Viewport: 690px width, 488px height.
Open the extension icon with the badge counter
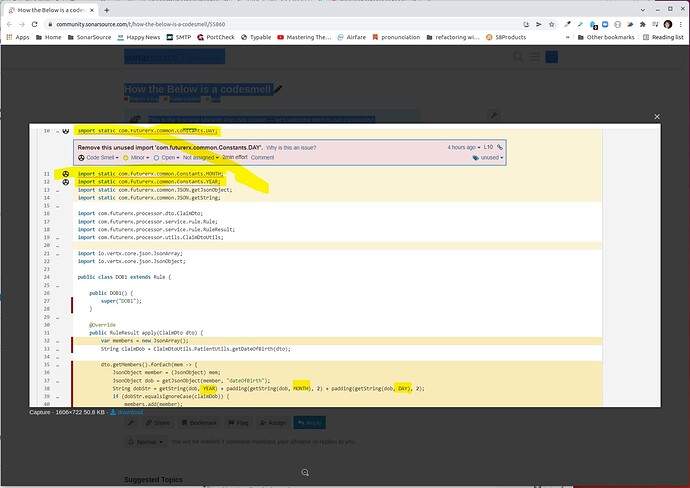pyautogui.click(x=593, y=25)
